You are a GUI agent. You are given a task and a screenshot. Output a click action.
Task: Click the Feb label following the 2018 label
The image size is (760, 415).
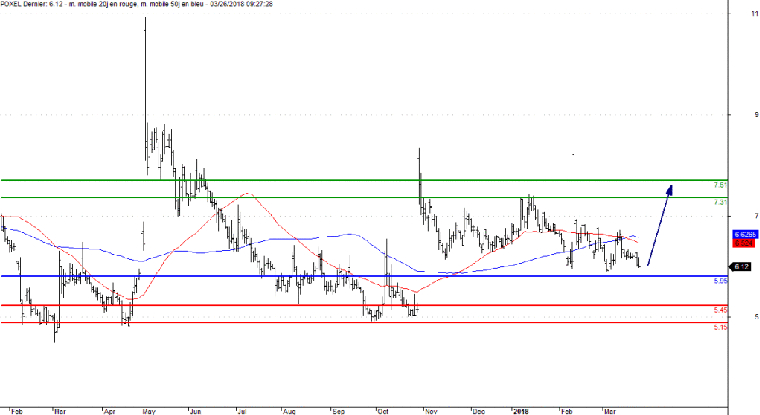click(x=567, y=412)
